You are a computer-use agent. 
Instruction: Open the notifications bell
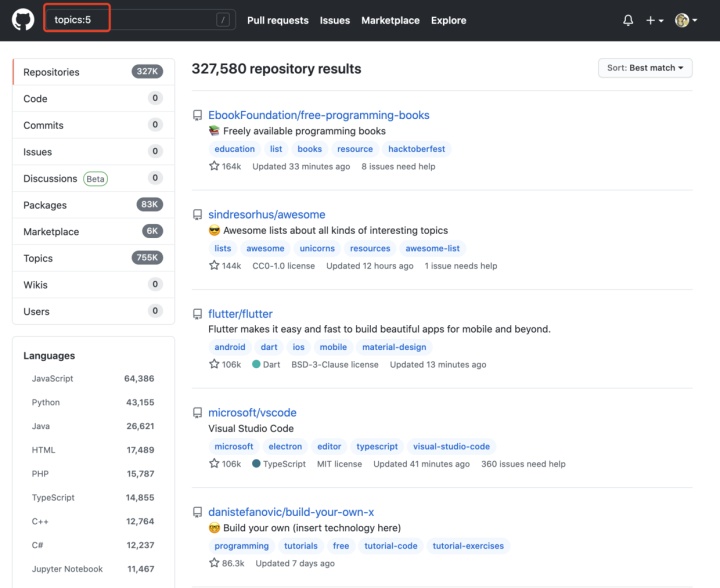pos(628,20)
